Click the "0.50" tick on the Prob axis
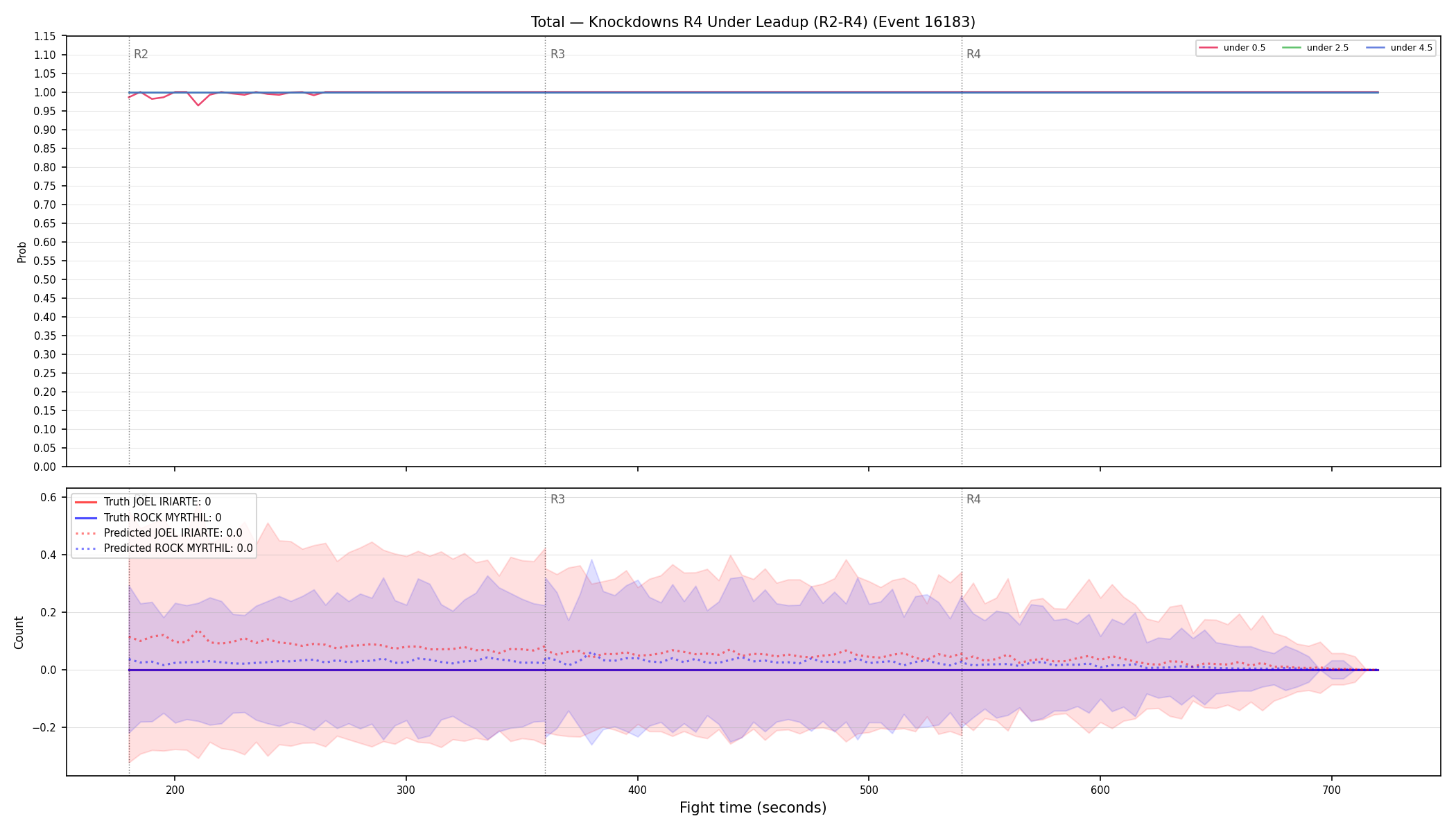The height and width of the screenshot is (832, 1456). click(x=45, y=280)
